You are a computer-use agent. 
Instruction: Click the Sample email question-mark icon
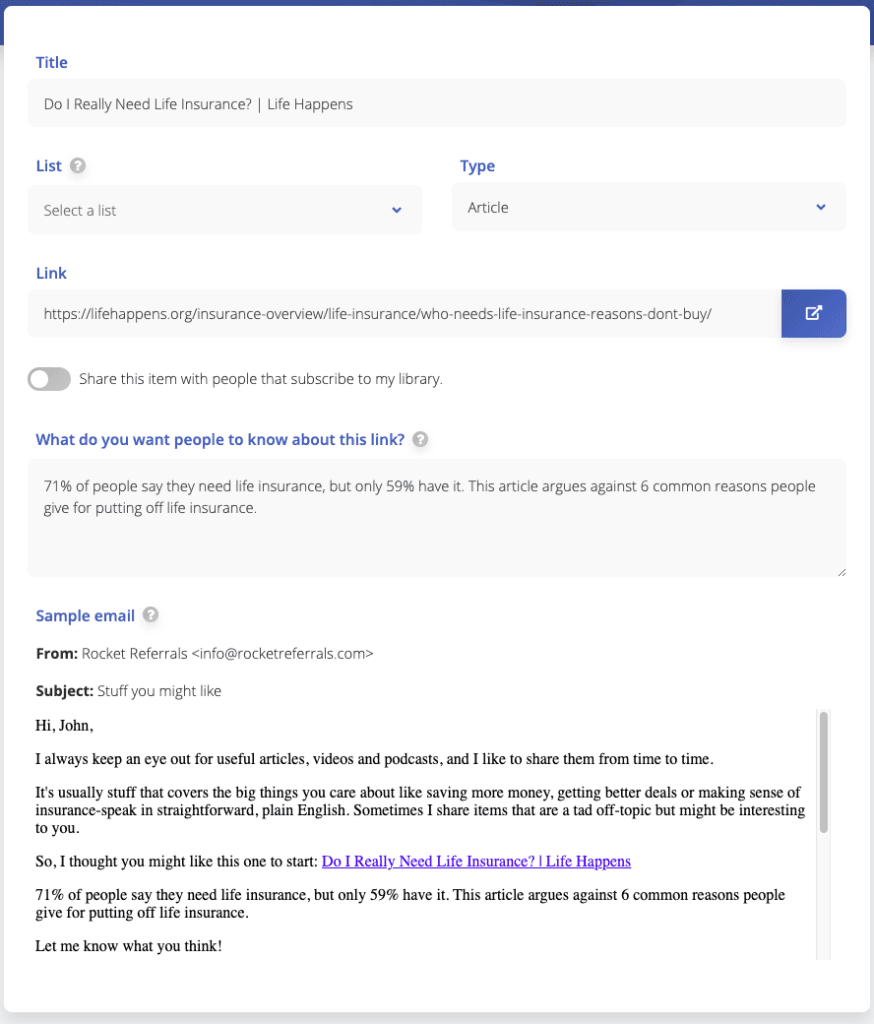150,615
